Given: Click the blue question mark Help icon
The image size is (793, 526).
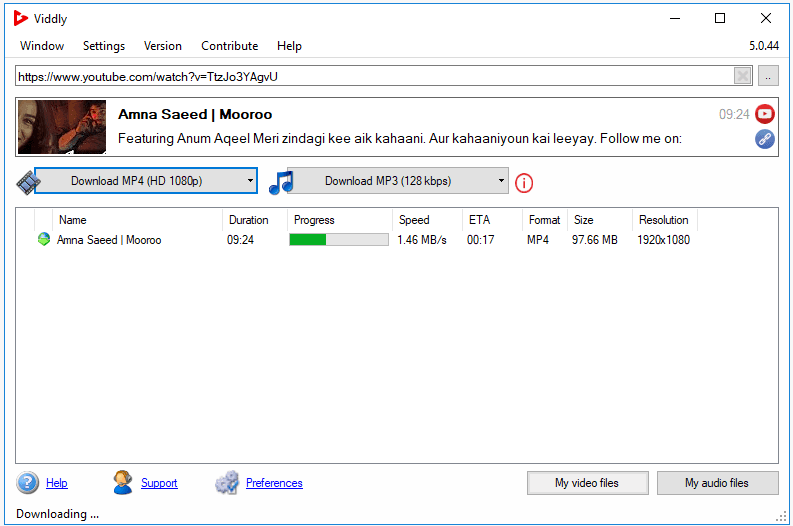Looking at the screenshot, I should [27, 483].
